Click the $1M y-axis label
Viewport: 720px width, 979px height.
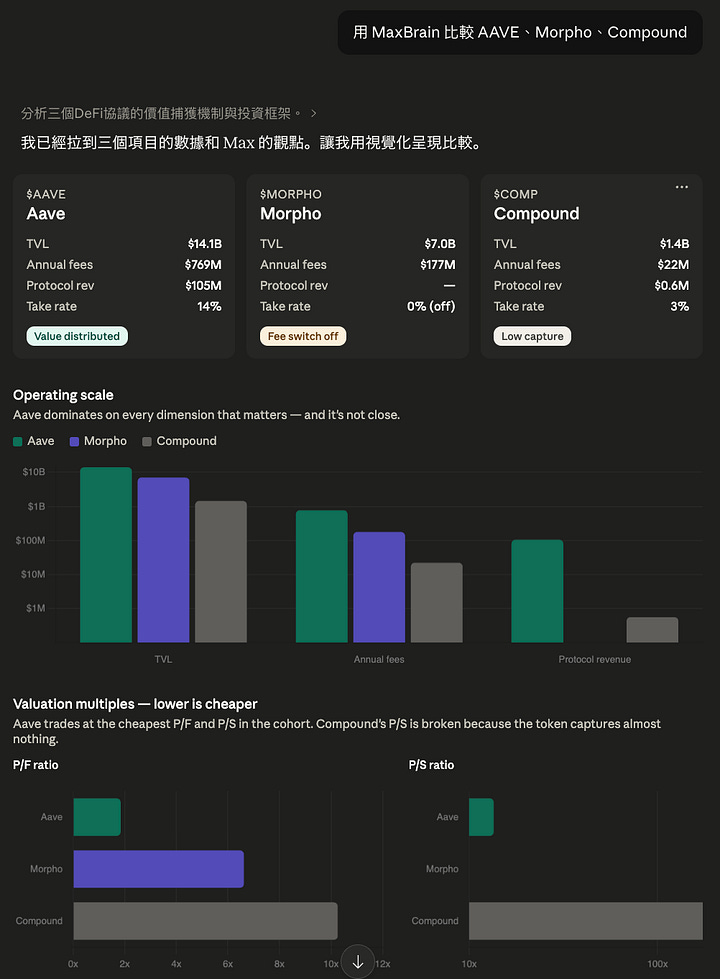[x=36, y=608]
